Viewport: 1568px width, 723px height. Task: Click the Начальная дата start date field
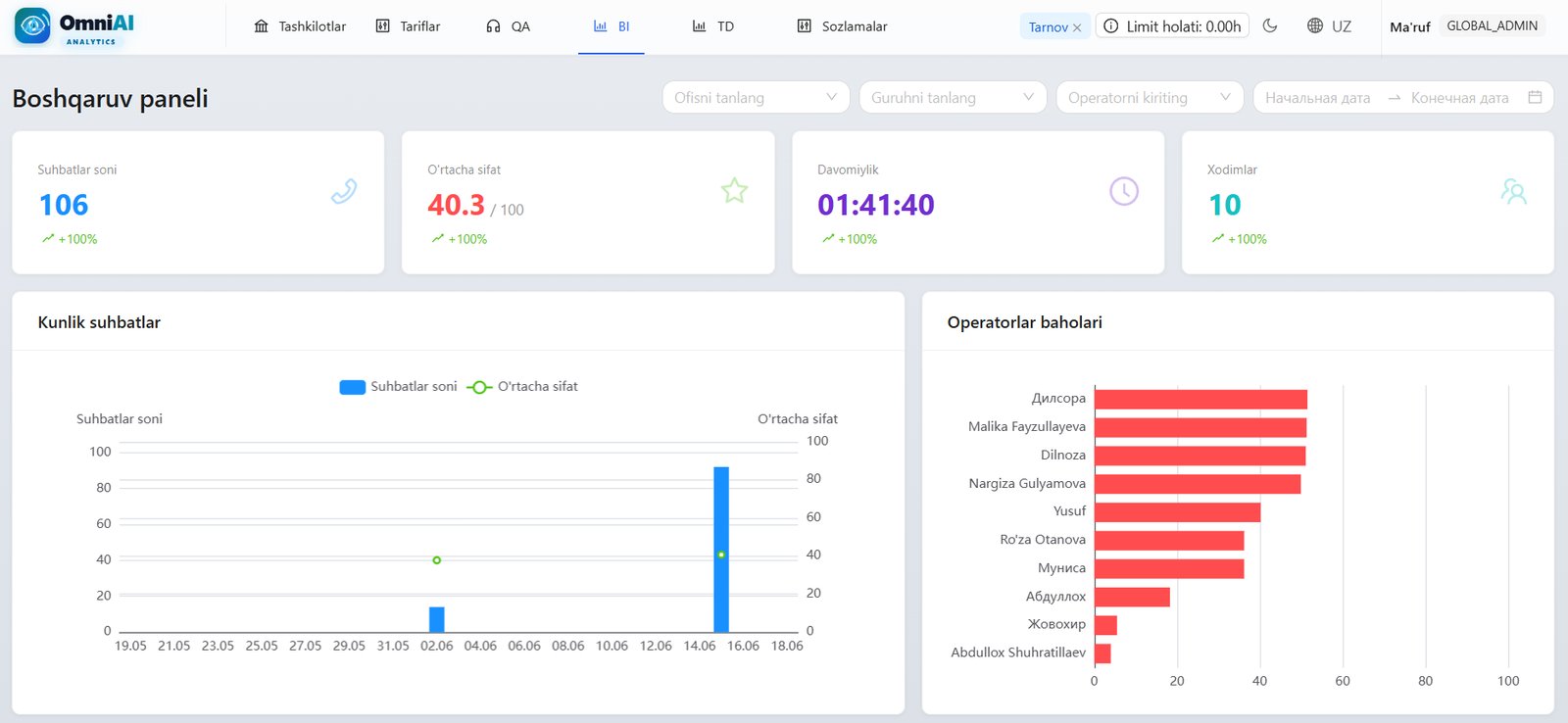1317,98
